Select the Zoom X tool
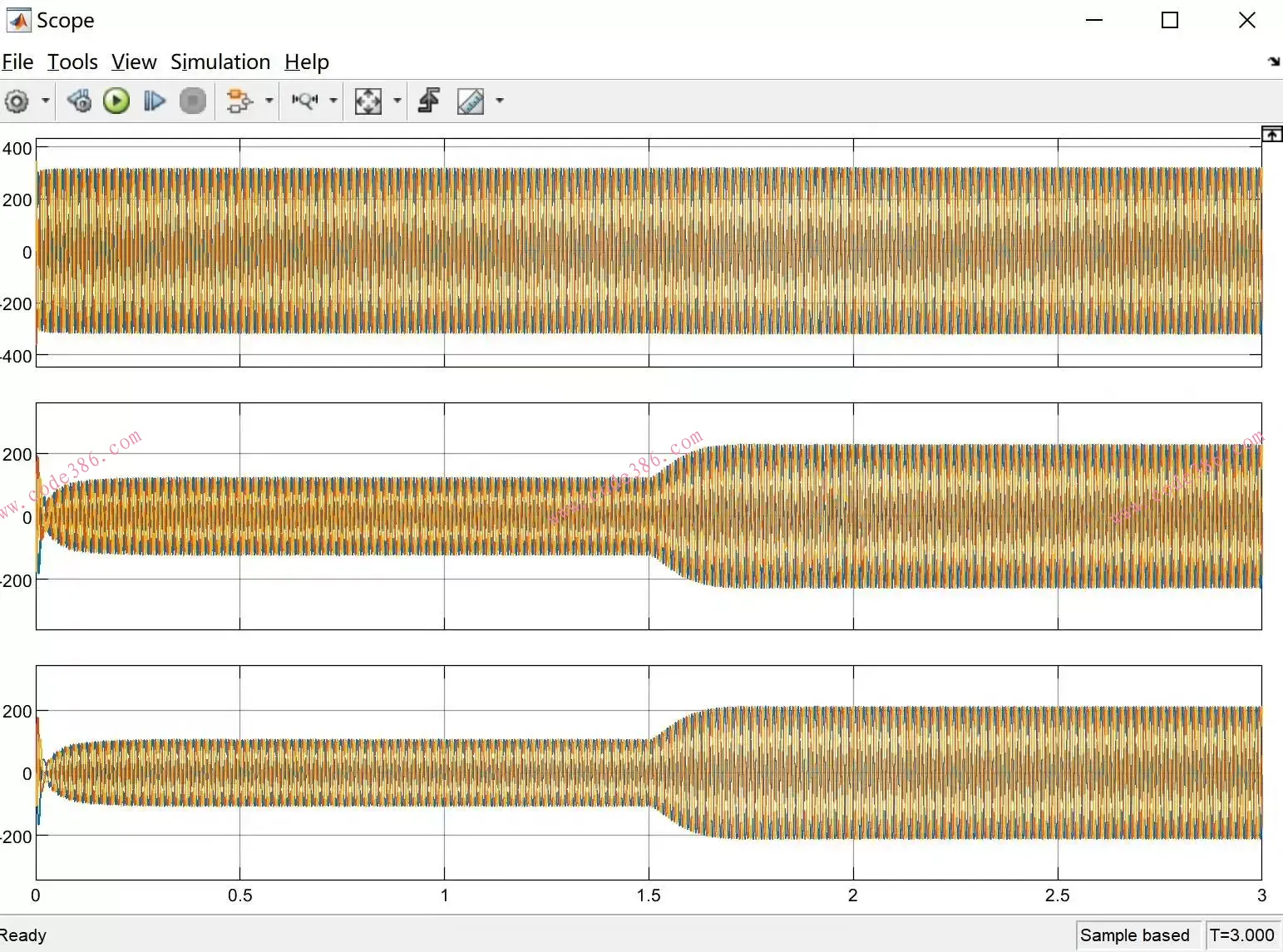 point(304,101)
